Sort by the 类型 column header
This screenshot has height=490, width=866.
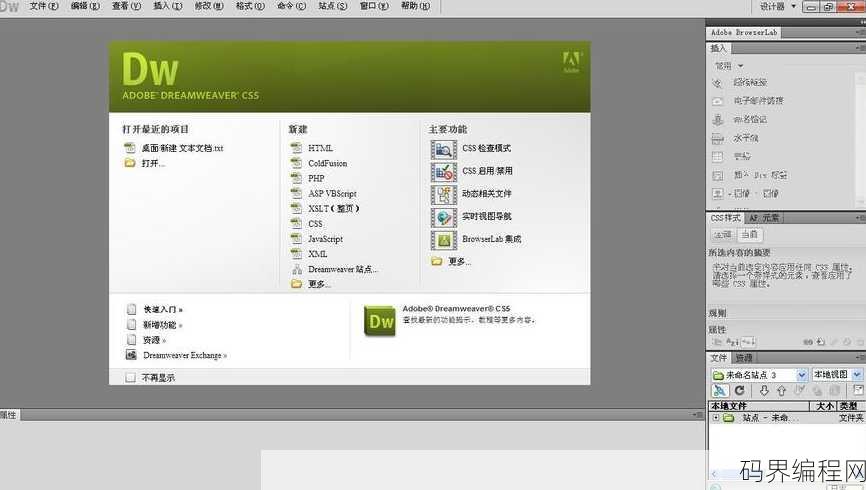pos(850,406)
